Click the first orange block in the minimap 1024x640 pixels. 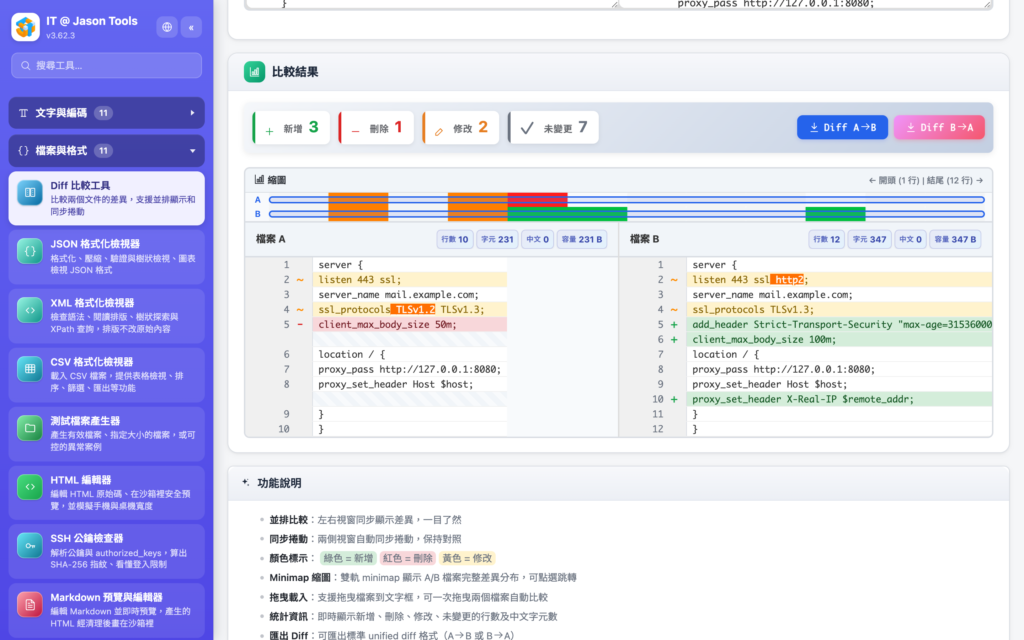358,207
